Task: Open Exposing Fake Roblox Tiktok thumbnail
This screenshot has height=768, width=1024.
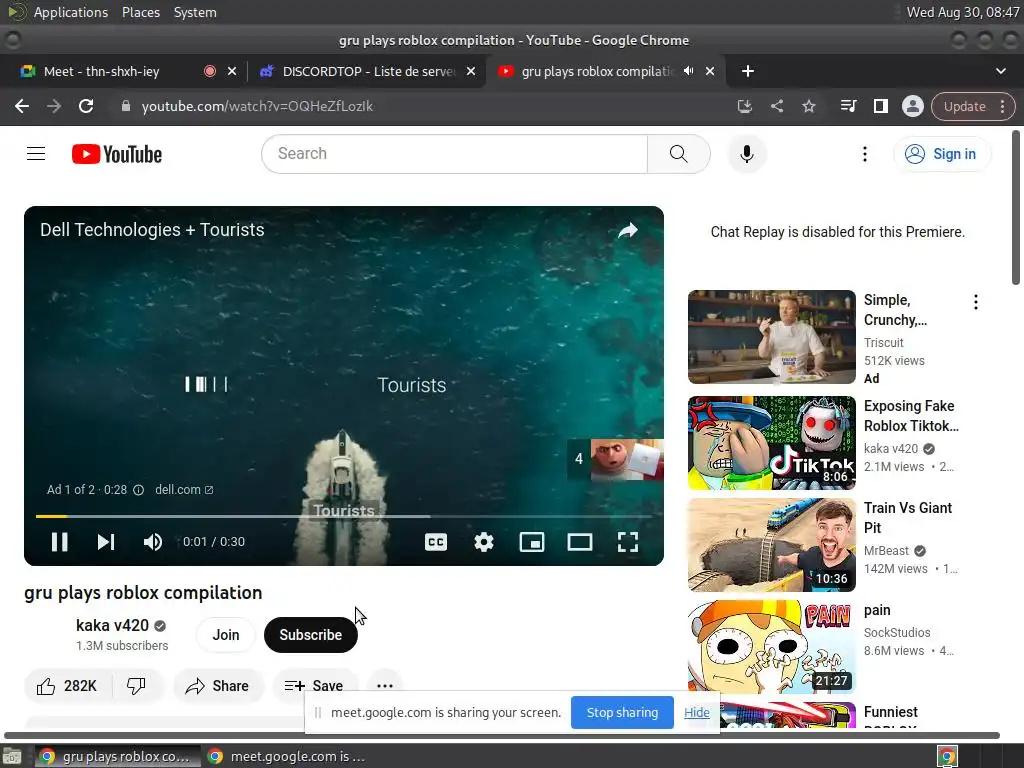Action: 771,443
